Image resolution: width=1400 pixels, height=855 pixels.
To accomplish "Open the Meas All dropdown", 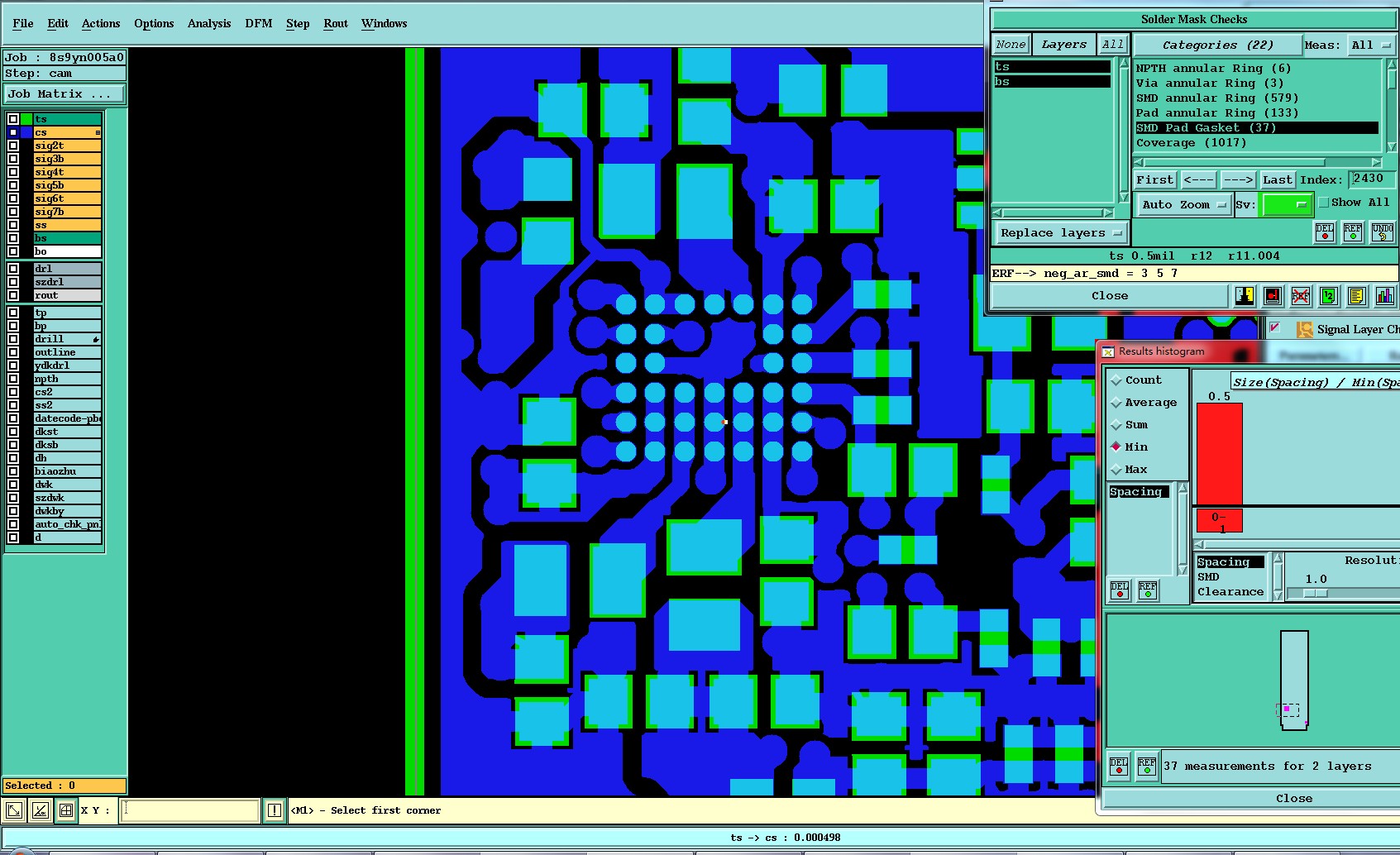I will [x=1371, y=45].
